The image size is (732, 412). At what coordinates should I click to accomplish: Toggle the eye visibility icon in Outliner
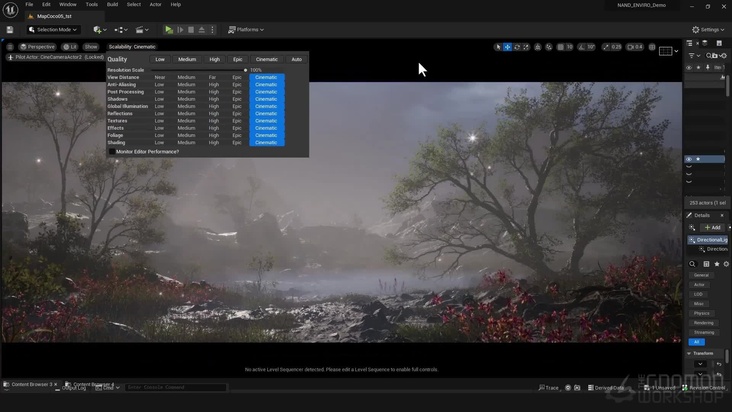689,159
